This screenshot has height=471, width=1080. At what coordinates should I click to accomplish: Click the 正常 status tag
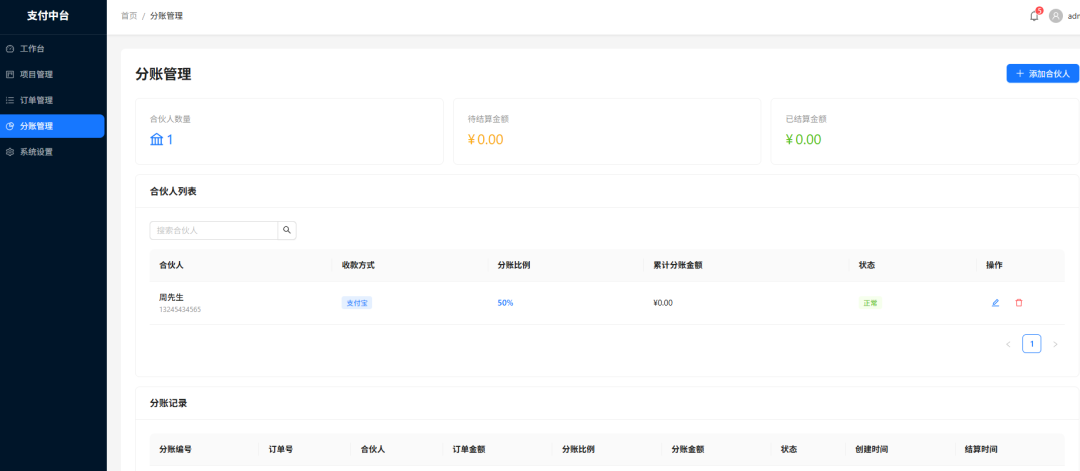[870, 302]
